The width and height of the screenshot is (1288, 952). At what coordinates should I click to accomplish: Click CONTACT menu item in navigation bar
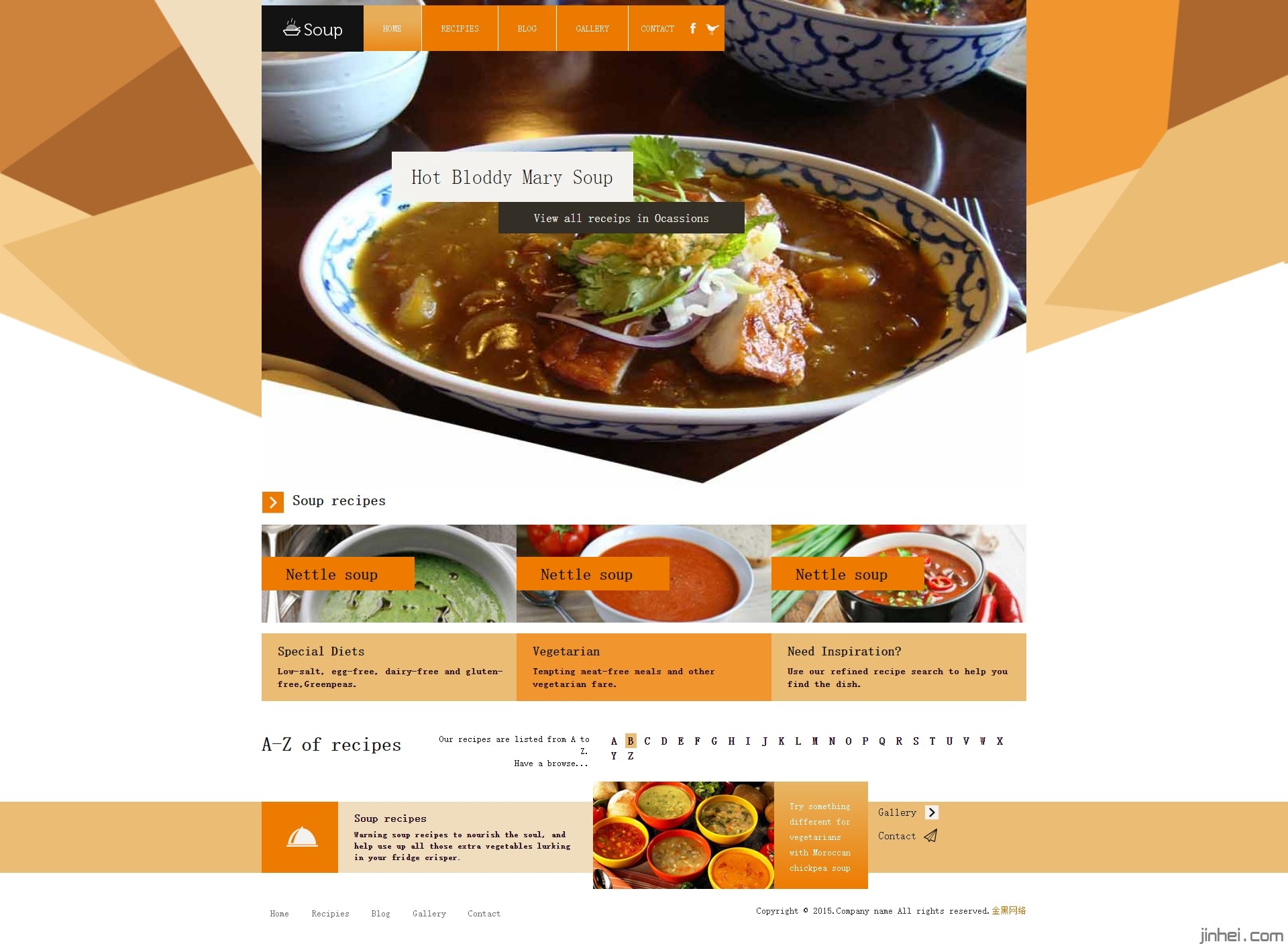[658, 27]
